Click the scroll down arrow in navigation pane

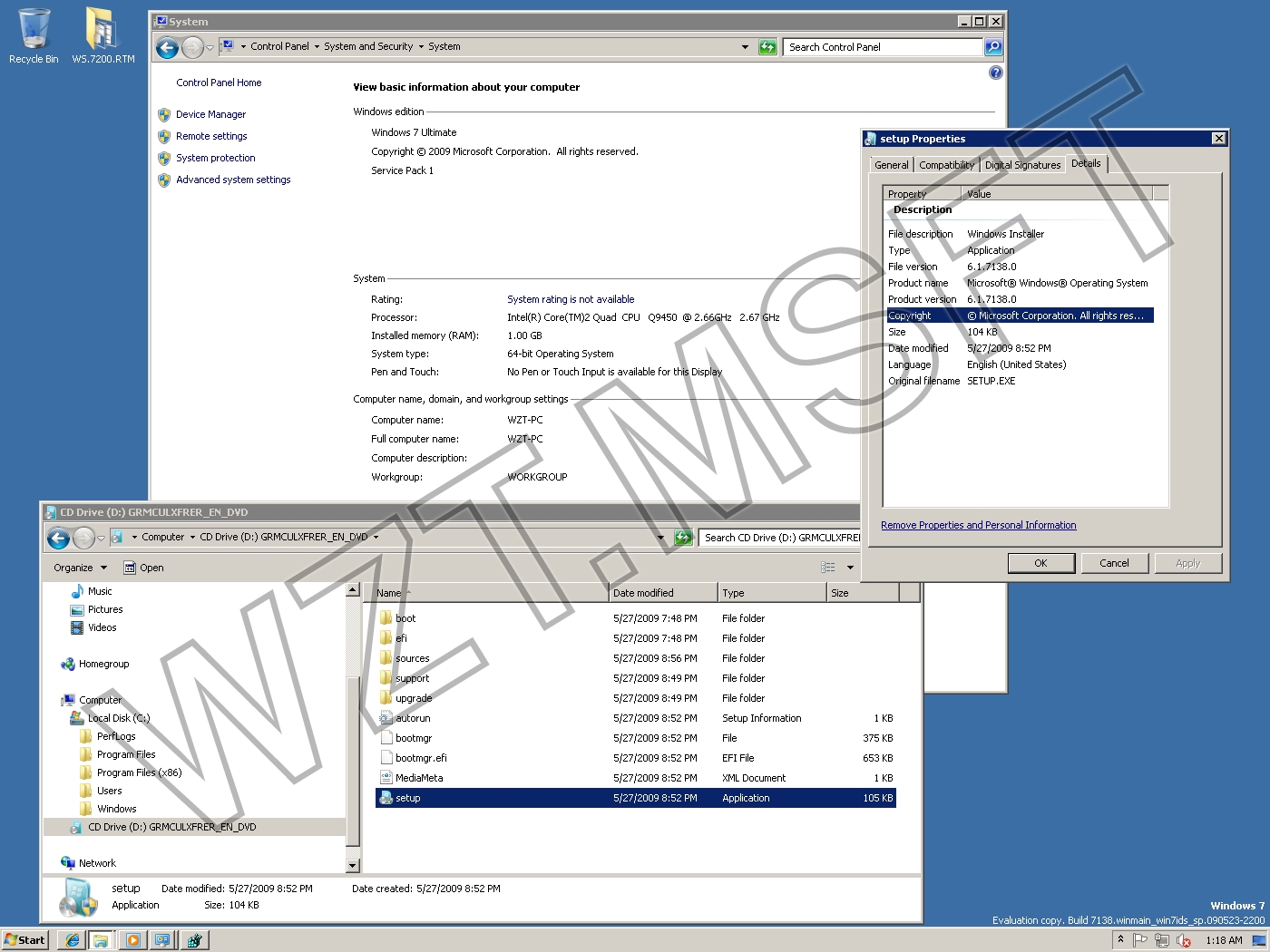tap(353, 866)
